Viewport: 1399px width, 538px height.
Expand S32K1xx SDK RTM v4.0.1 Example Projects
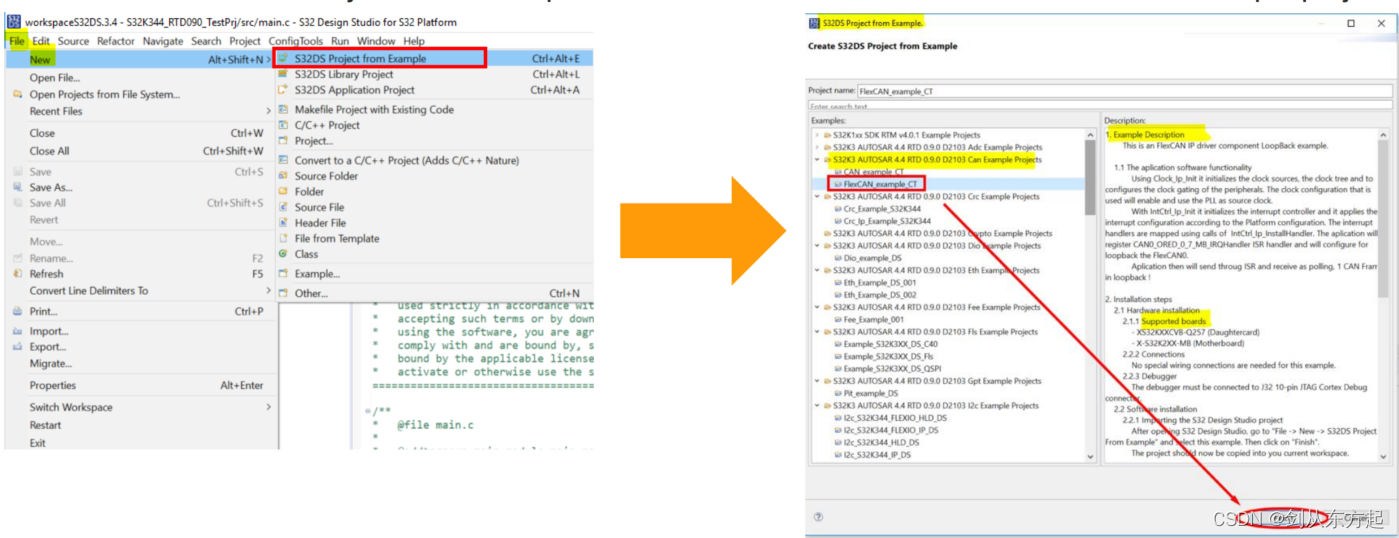tap(816, 134)
